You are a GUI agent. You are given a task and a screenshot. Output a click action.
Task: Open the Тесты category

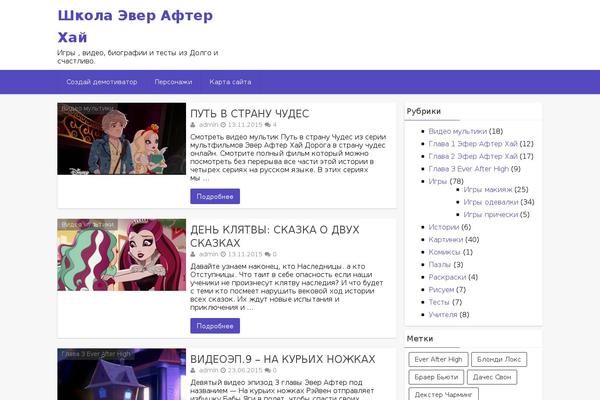click(x=439, y=302)
